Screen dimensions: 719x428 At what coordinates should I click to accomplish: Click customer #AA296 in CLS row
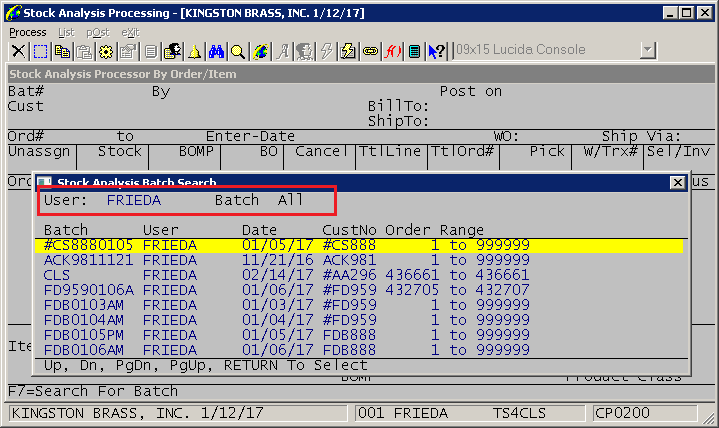pyautogui.click(x=349, y=275)
